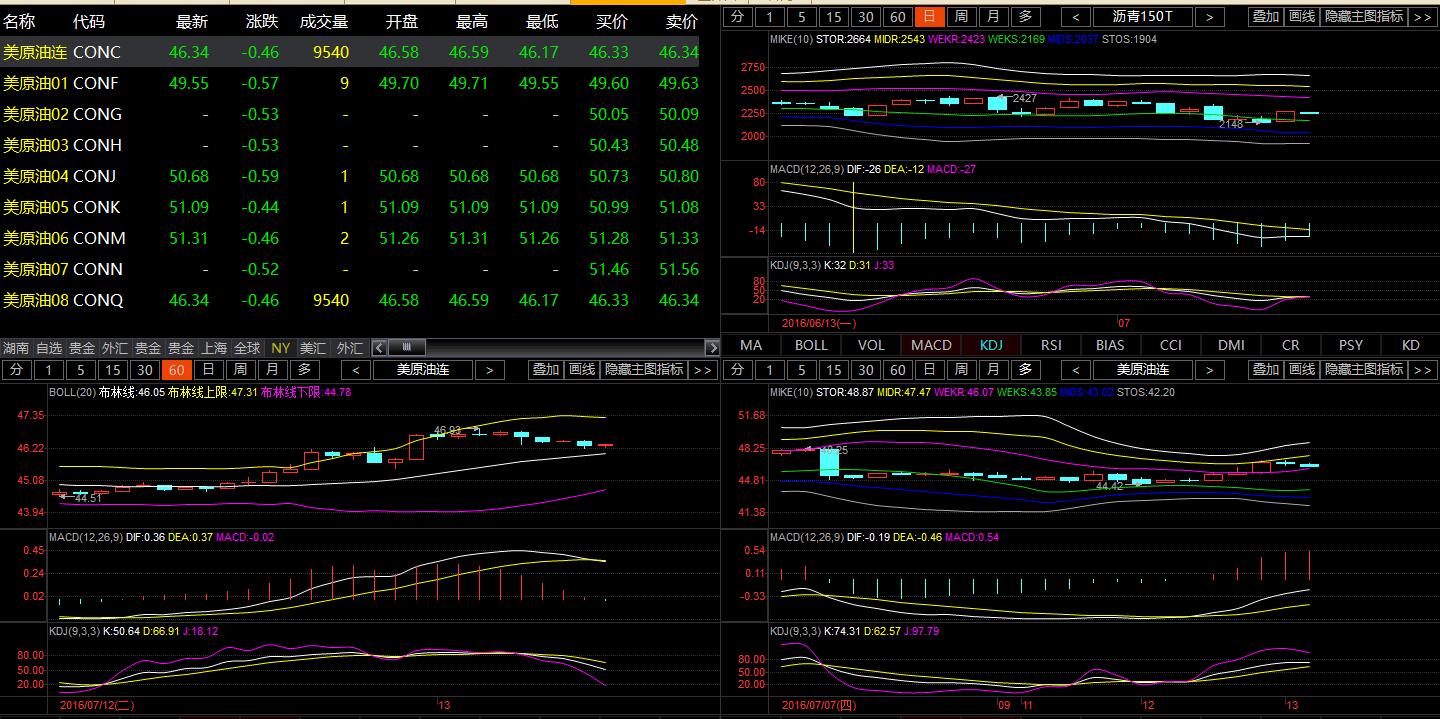The height and width of the screenshot is (719, 1440).
Task: Open 多 multi-period view in 沥青150T toolbar
Action: [x=1026, y=17]
